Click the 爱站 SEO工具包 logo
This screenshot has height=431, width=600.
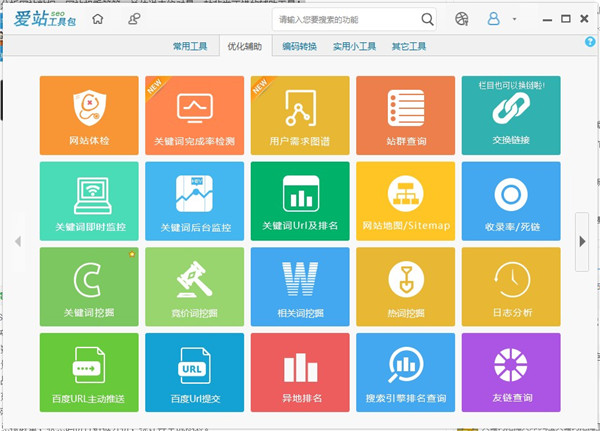coord(45,19)
